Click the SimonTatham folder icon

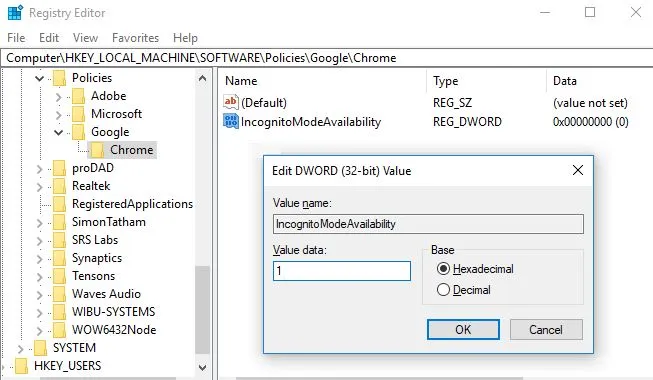point(60,222)
